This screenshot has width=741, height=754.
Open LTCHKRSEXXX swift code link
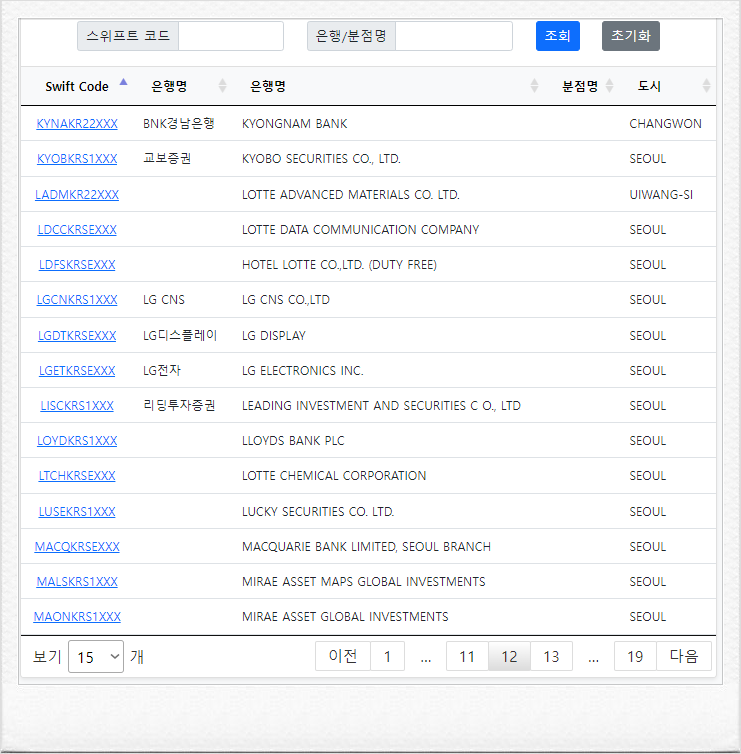click(77, 476)
